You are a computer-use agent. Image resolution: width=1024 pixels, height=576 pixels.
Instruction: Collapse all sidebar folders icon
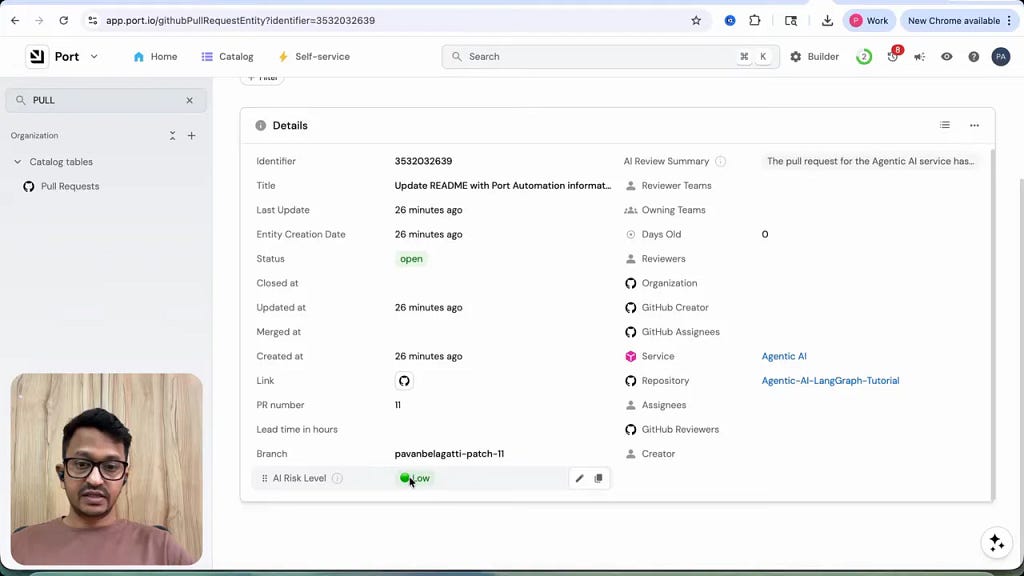tap(172, 136)
